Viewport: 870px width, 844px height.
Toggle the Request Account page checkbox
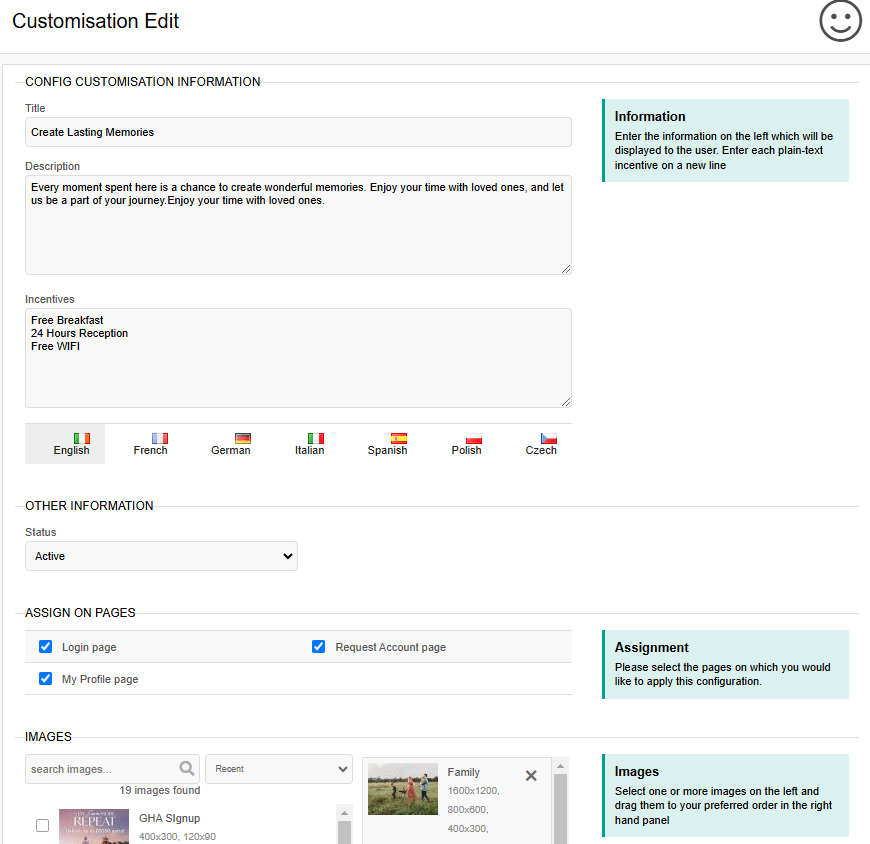[318, 646]
